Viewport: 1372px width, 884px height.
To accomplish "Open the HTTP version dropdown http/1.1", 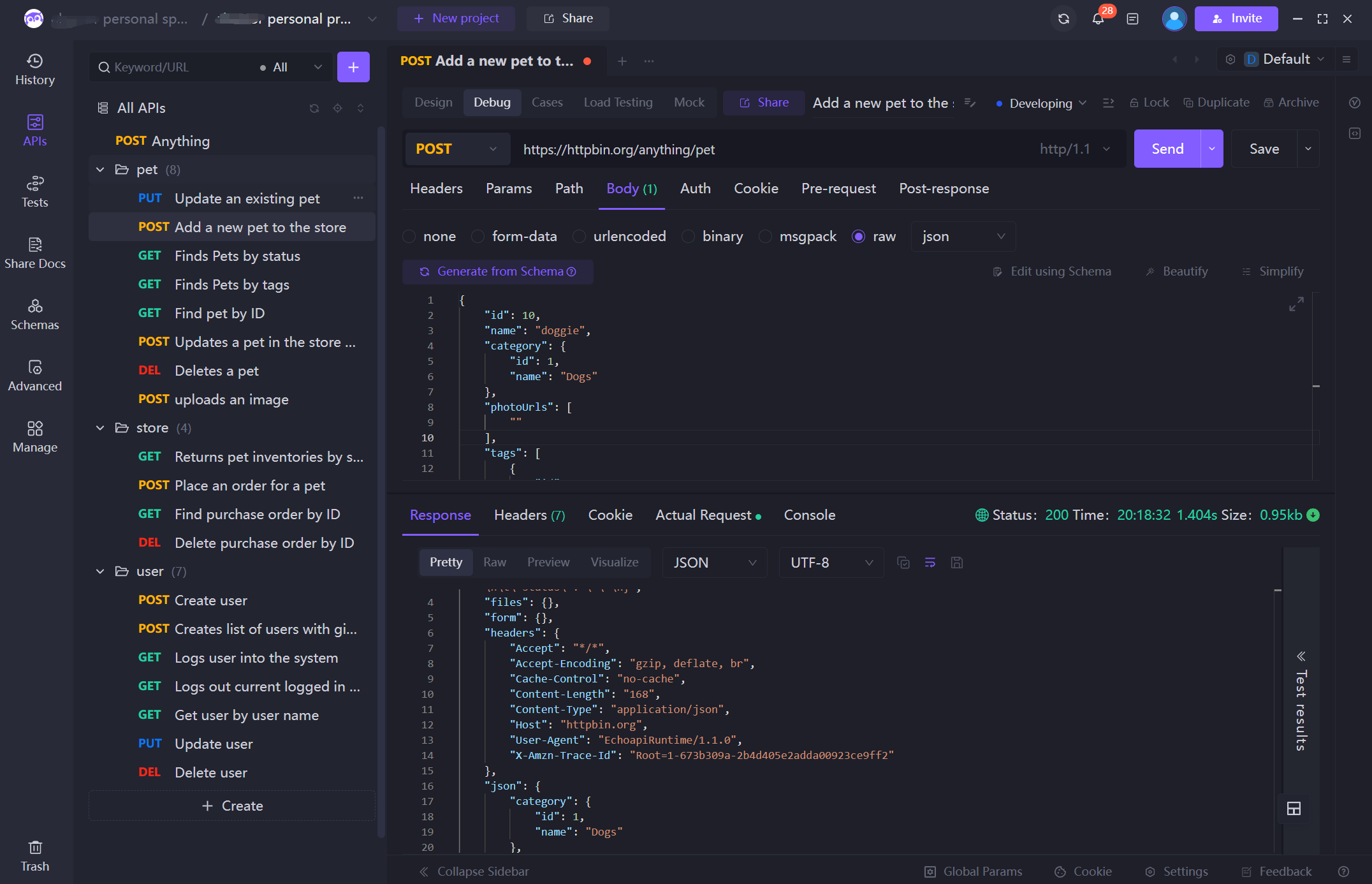I will [1076, 150].
